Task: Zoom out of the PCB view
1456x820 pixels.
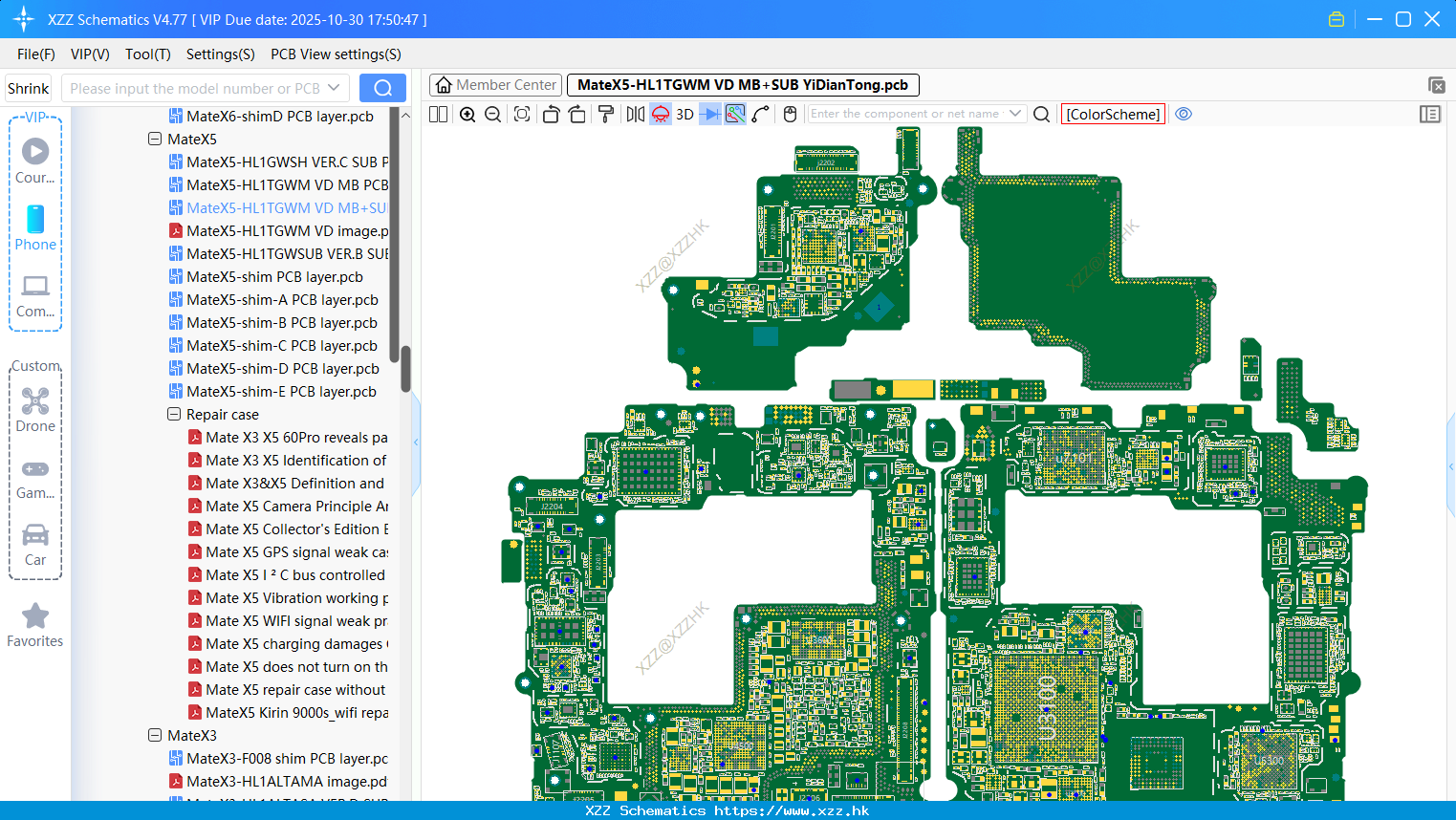Action: [493, 114]
